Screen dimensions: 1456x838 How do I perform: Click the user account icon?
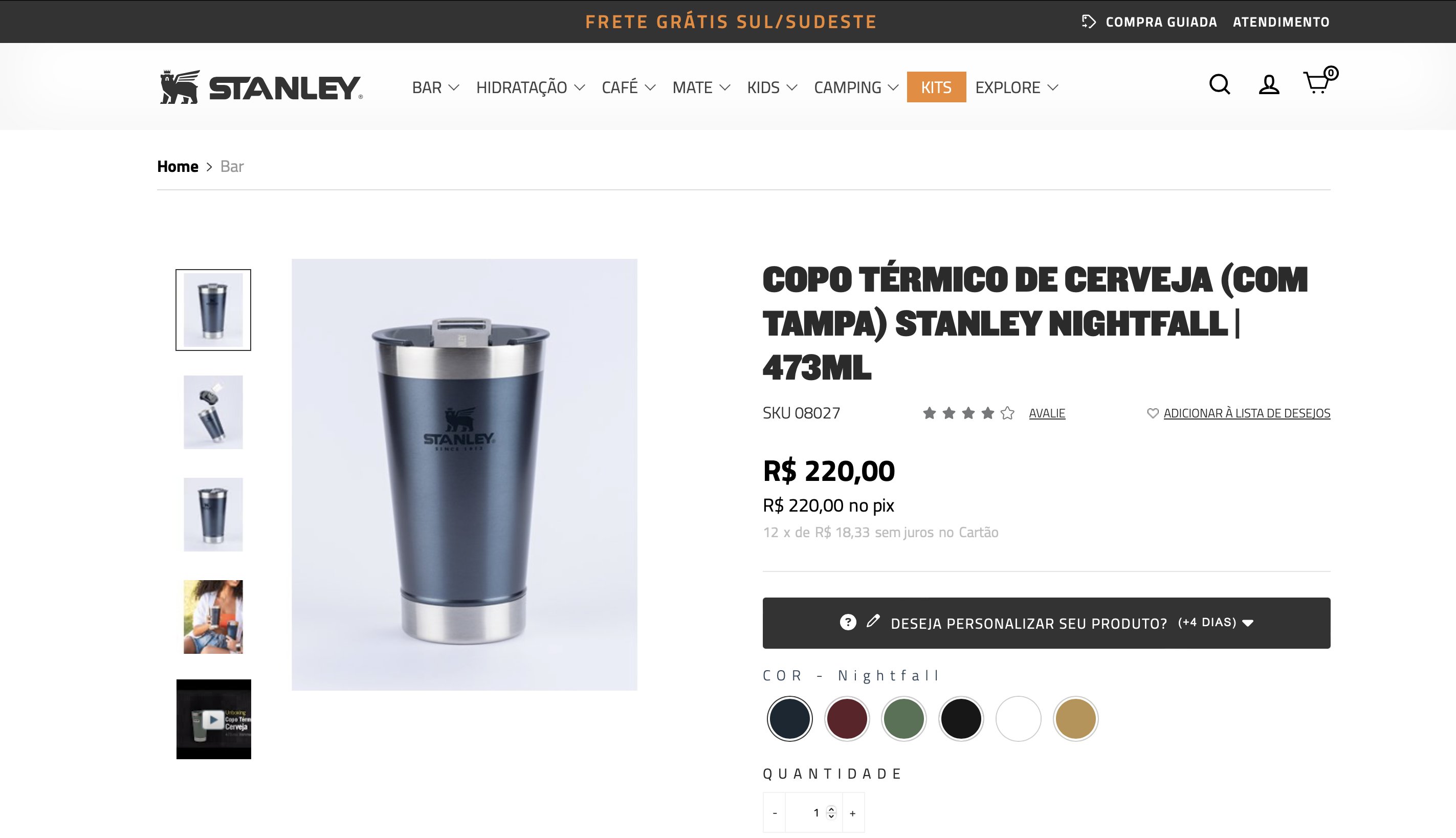pyautogui.click(x=1268, y=84)
